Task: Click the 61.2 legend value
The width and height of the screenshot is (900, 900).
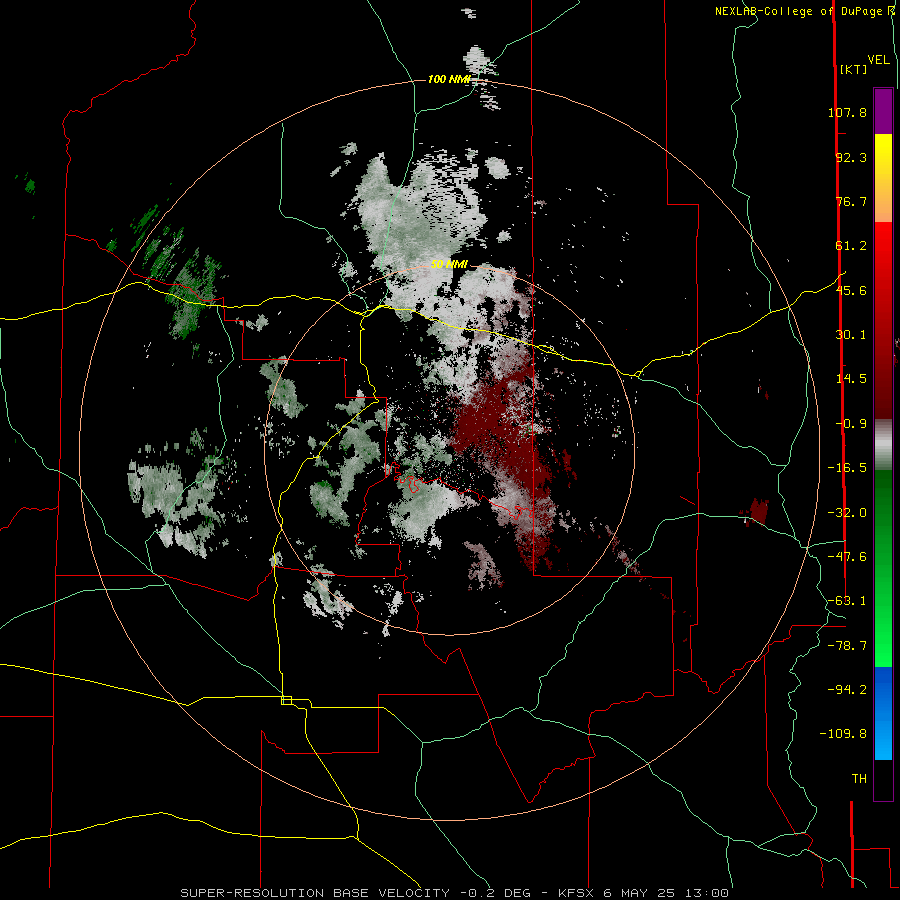Action: click(x=851, y=246)
